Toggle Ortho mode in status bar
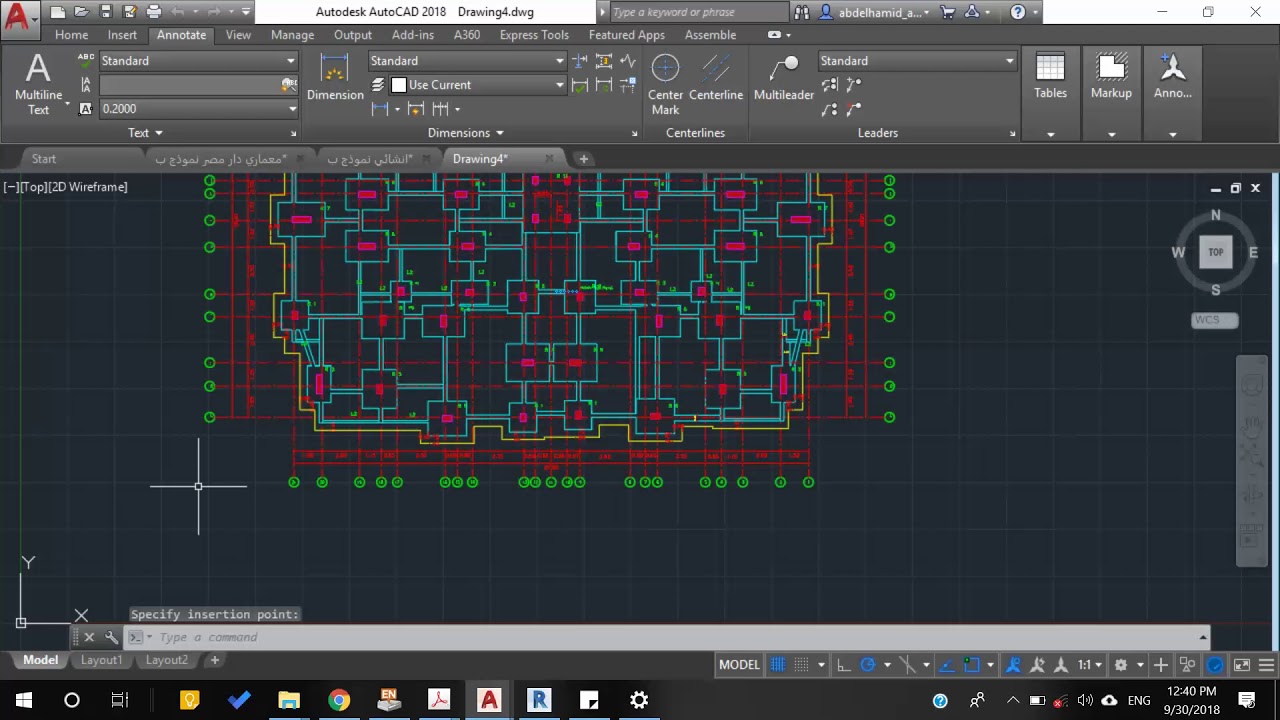This screenshot has width=1280, height=720. pos(843,665)
